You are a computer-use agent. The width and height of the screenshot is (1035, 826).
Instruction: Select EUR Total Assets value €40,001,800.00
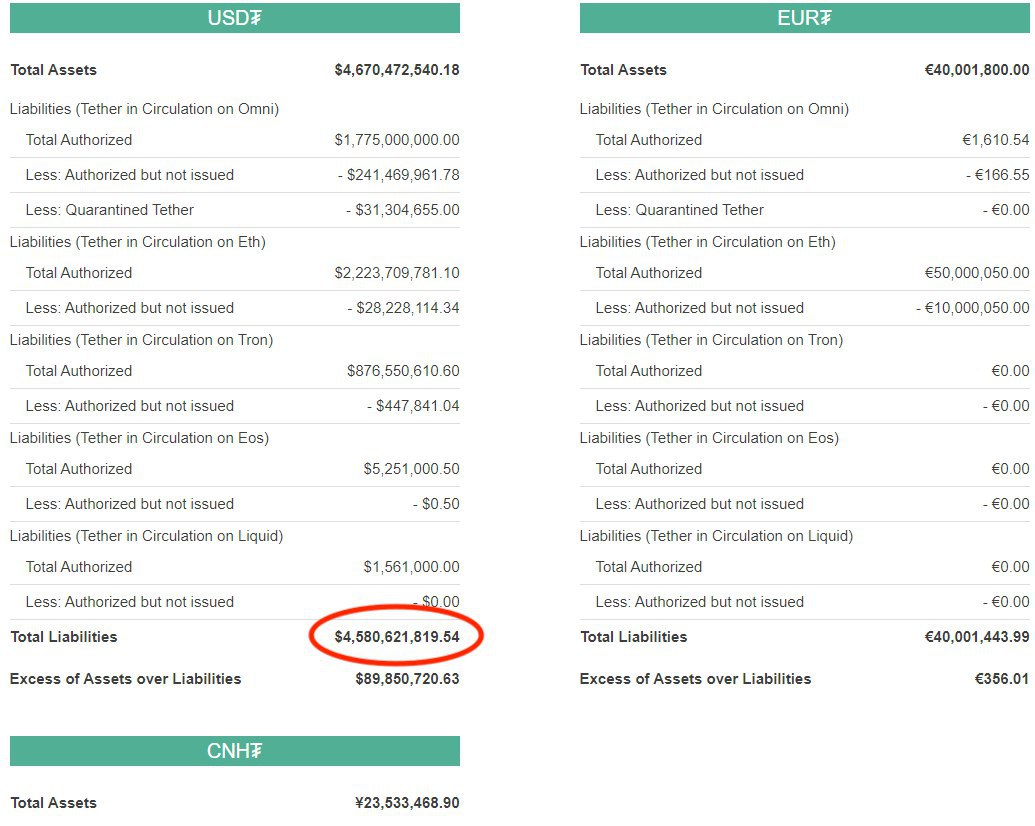pos(977,70)
